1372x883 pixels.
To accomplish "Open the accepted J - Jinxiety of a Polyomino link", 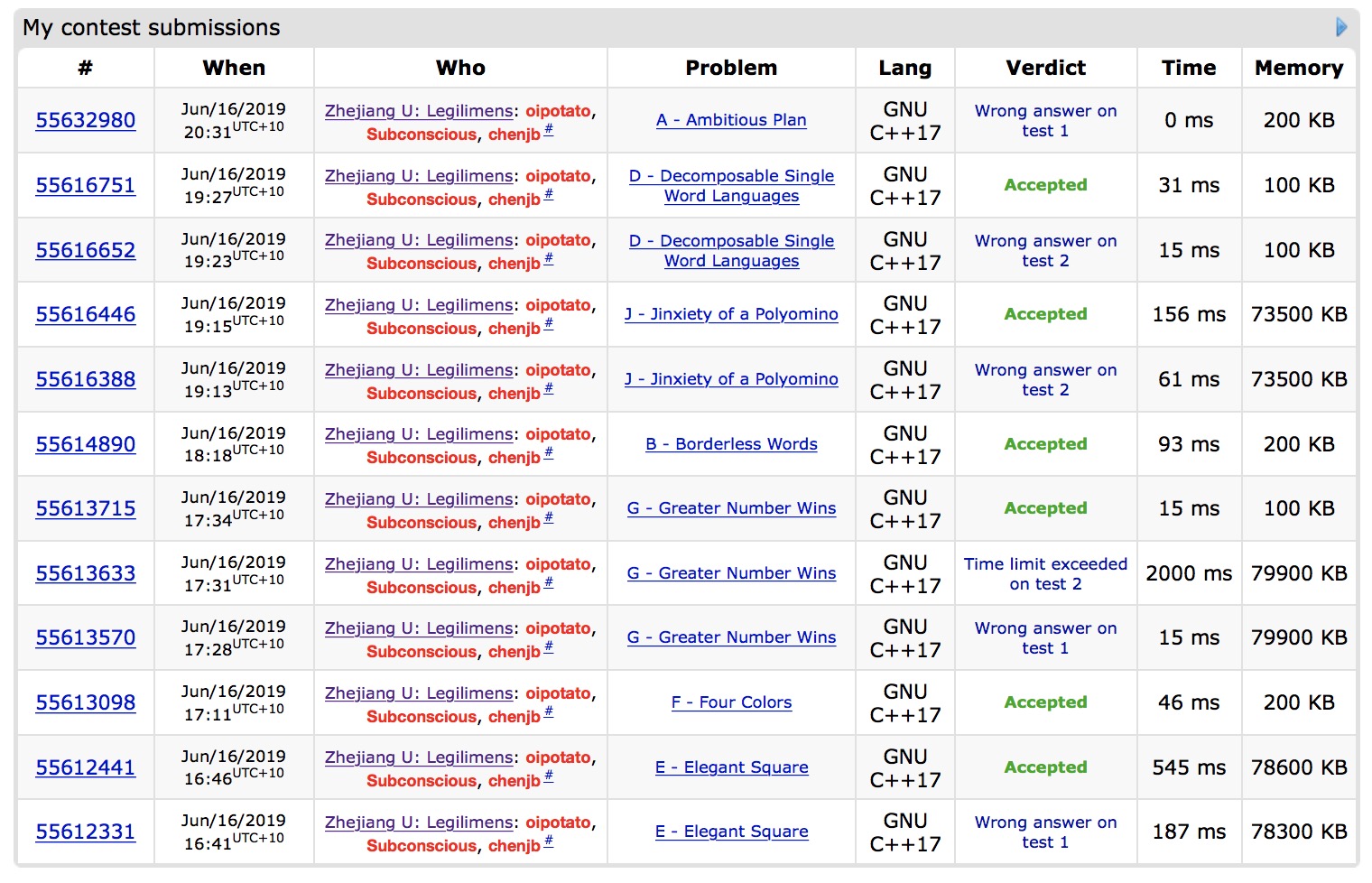I will tap(731, 314).
